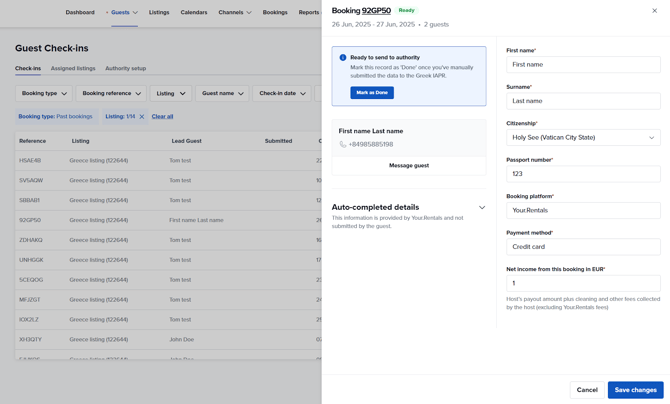Image resolution: width=670 pixels, height=404 pixels.
Task: Close the booking 92GP50 side panel
Action: click(654, 11)
